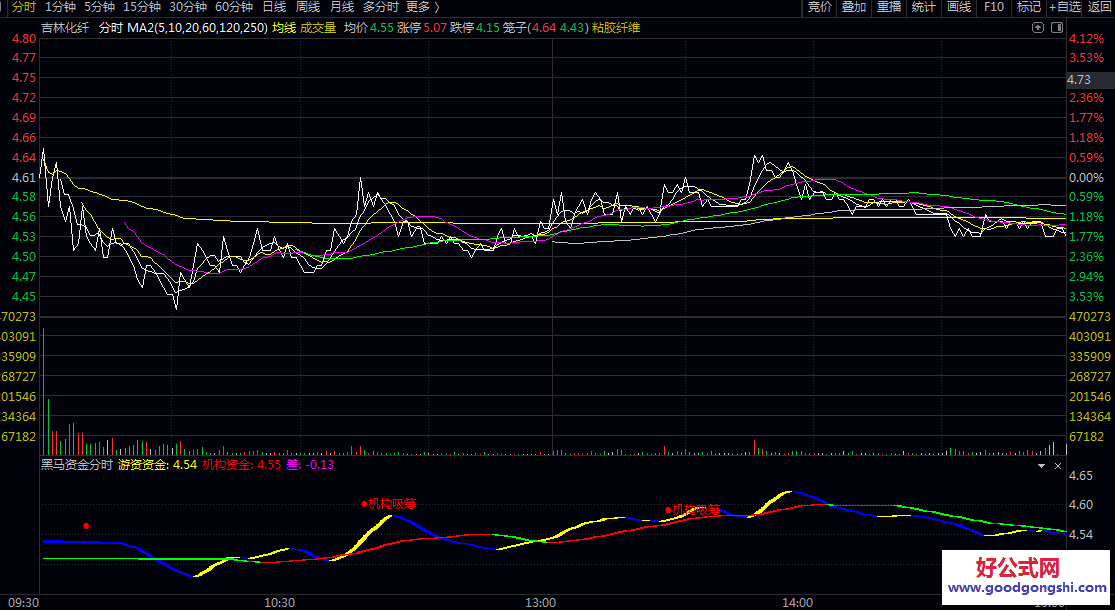The height and width of the screenshot is (610, 1115).
Task: Switch to the 周线 weekly chart tab
Action: [307, 8]
